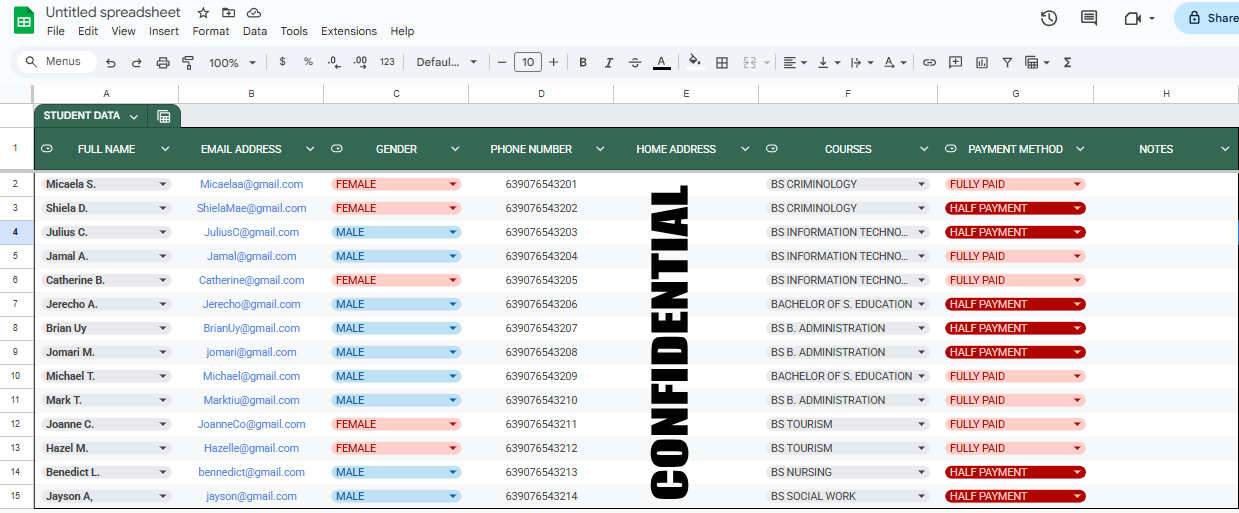Insert a chart

point(982,62)
